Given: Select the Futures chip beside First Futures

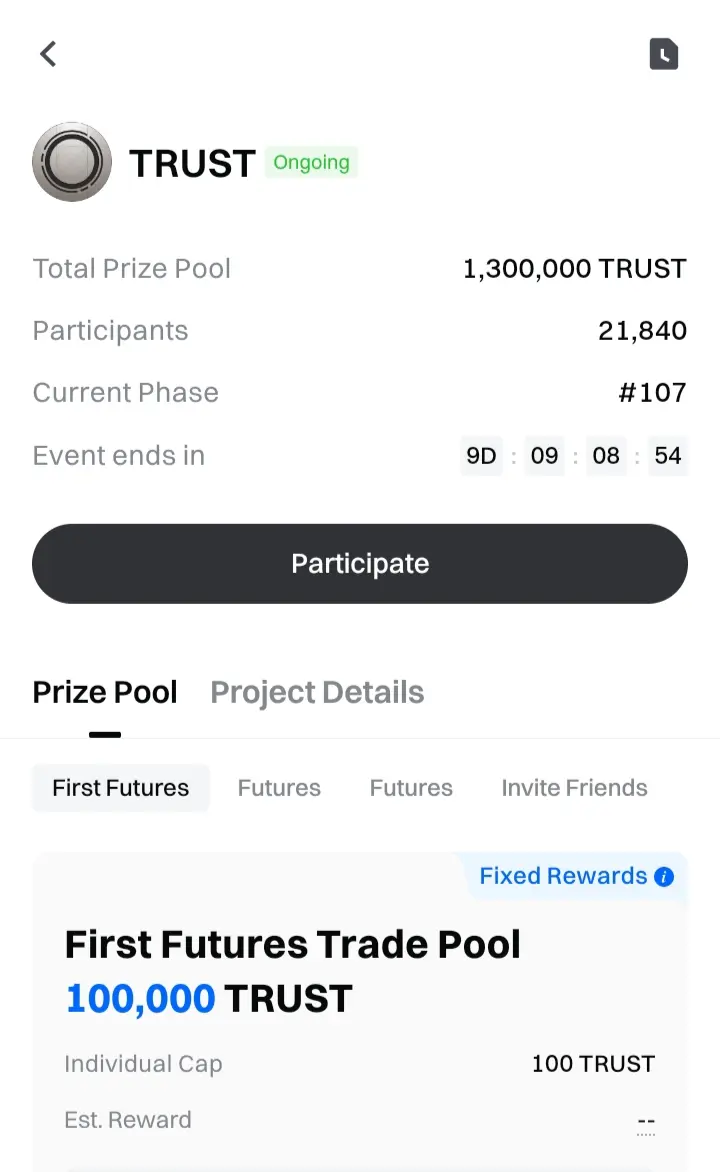Looking at the screenshot, I should click(x=279, y=788).
